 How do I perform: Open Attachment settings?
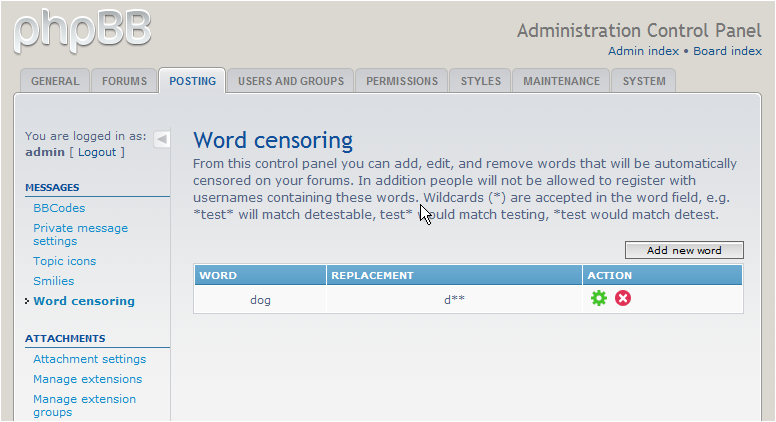90,359
